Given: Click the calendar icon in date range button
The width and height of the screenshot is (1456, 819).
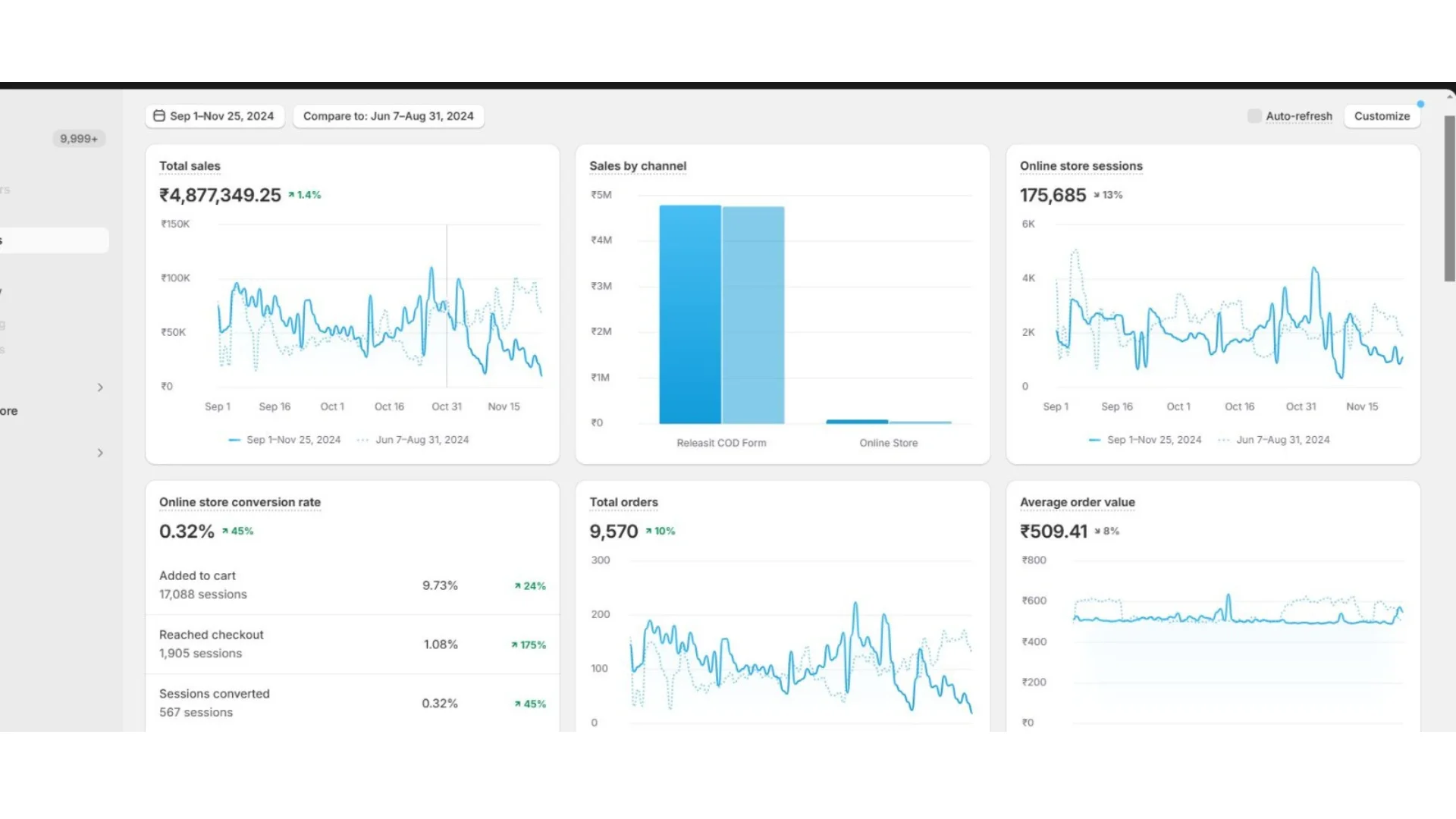Looking at the screenshot, I should [159, 116].
